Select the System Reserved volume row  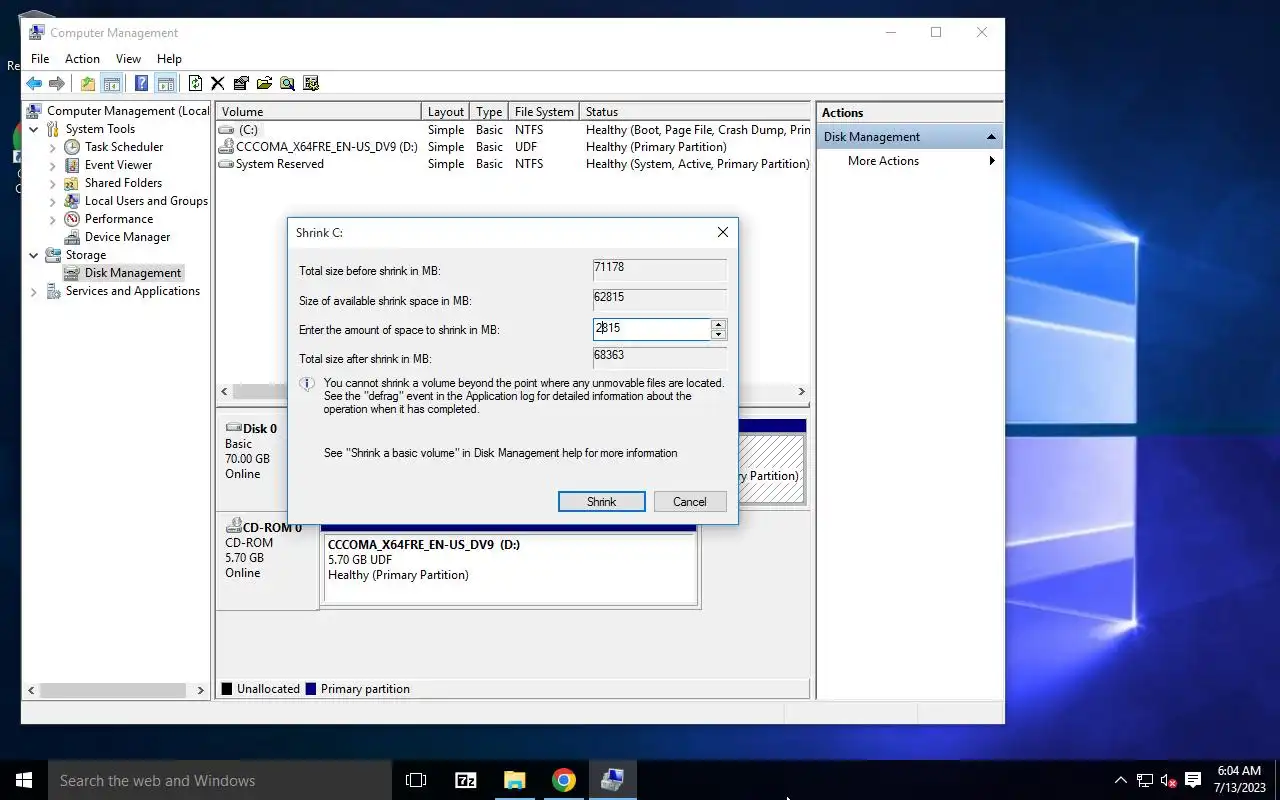pyautogui.click(x=513, y=164)
